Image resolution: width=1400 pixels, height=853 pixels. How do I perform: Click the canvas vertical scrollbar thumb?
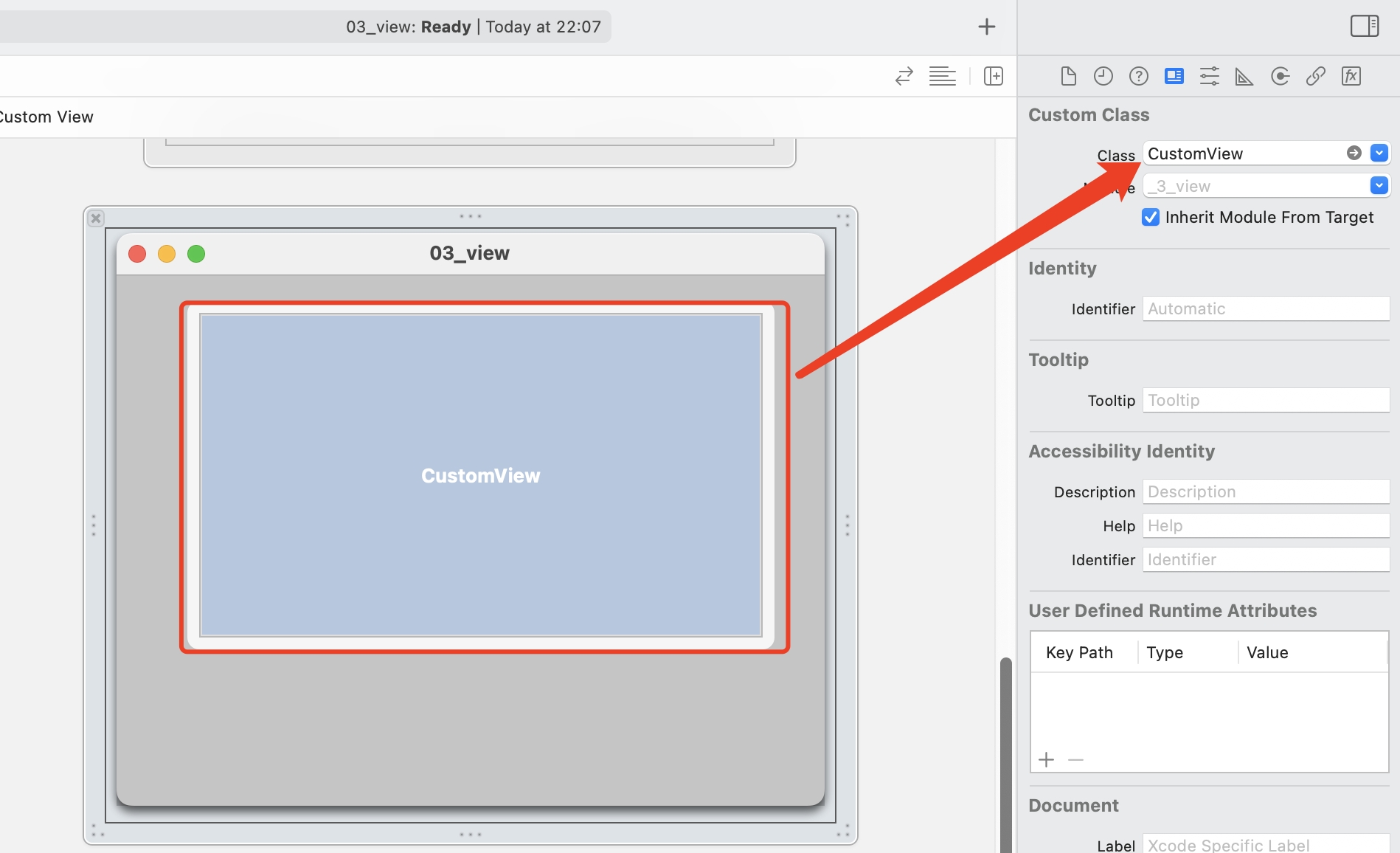(x=1005, y=755)
